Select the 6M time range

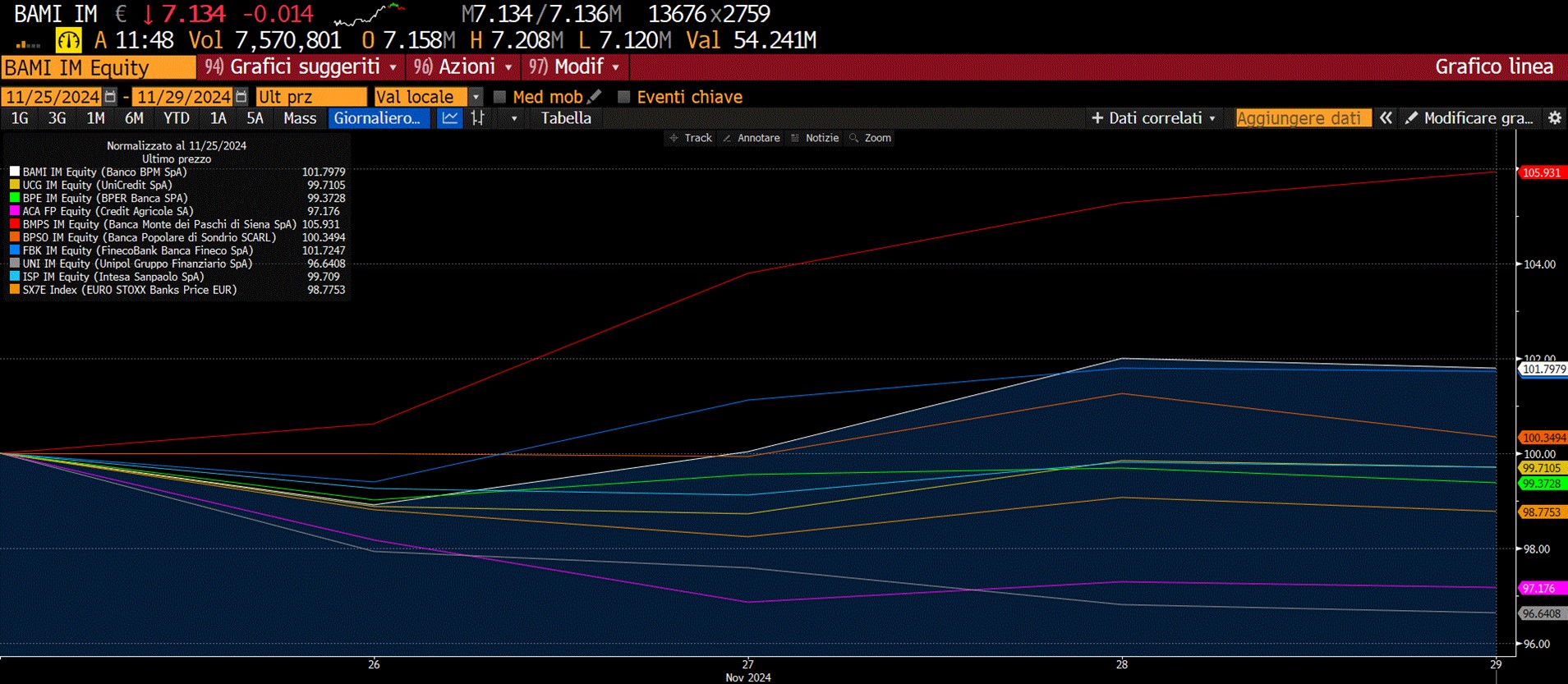[134, 118]
